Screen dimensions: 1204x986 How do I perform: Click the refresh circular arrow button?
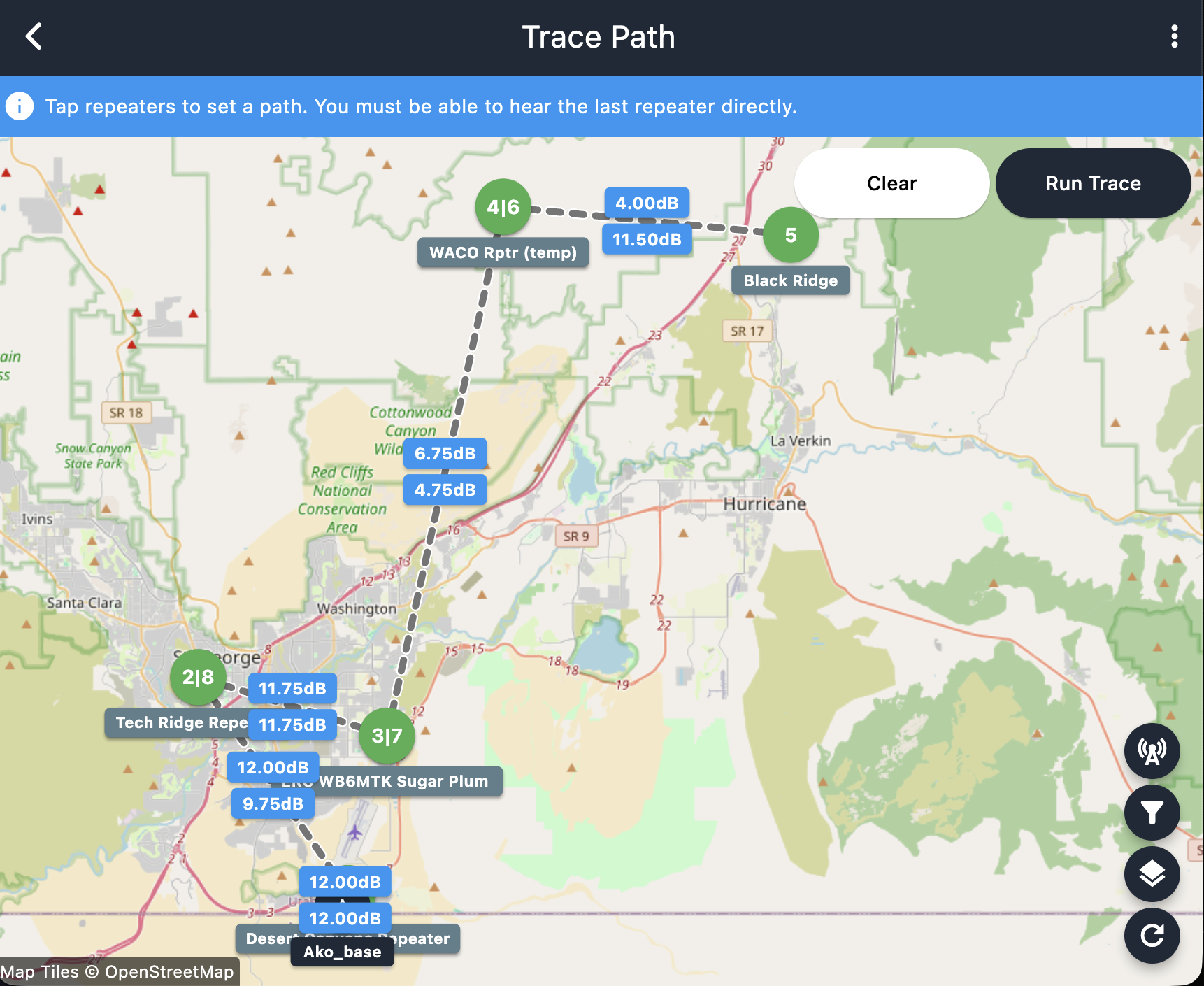click(x=1152, y=936)
